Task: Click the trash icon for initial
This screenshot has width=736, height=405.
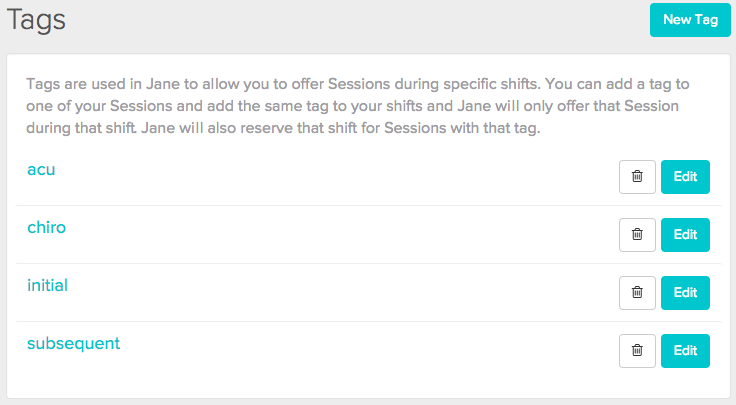Action: 637,292
